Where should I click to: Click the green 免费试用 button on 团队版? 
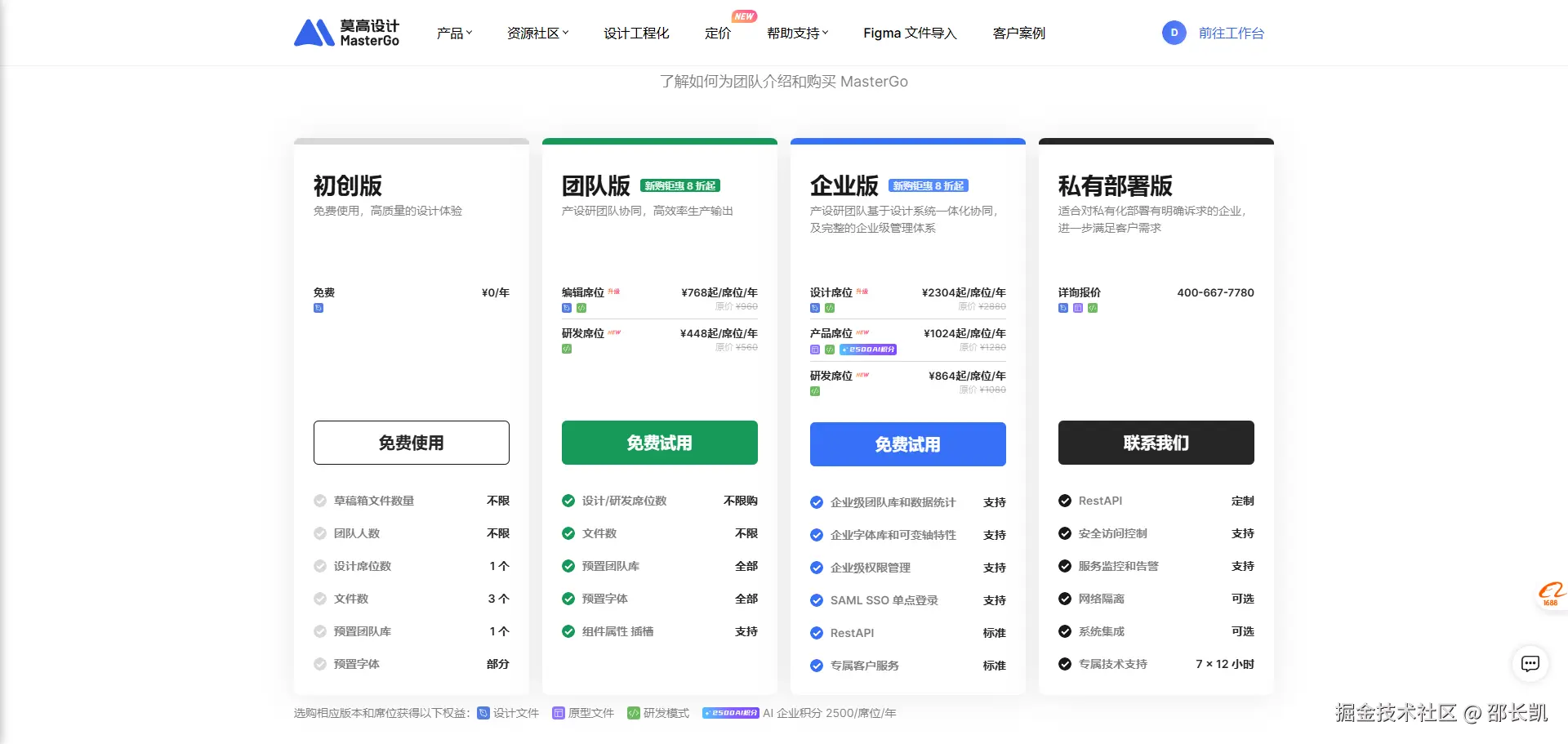click(660, 443)
